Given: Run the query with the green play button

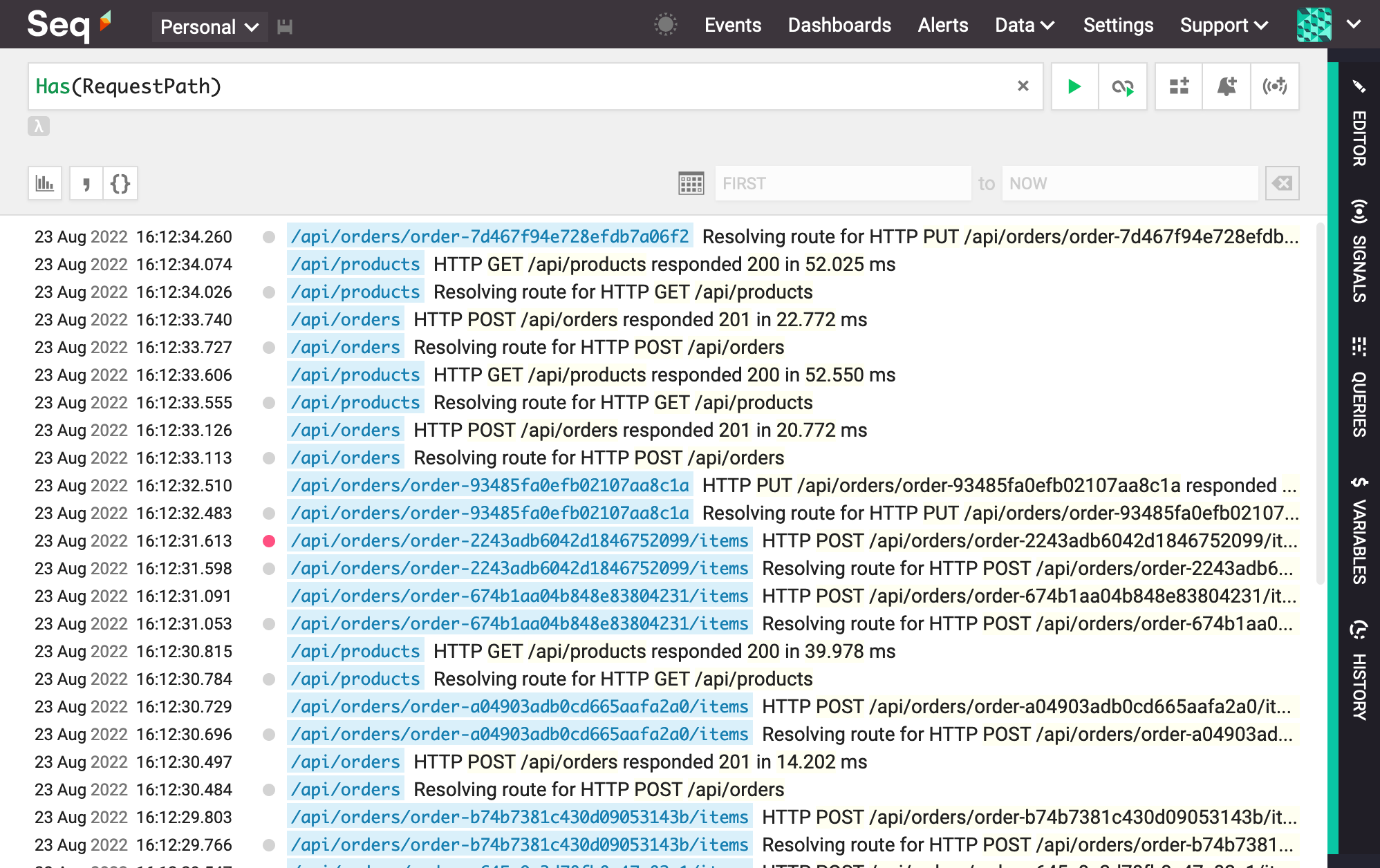Looking at the screenshot, I should [x=1074, y=86].
